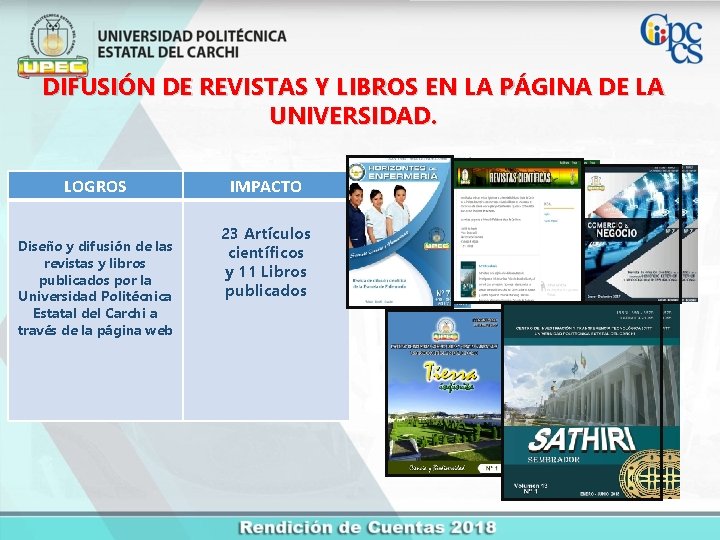Click the SATHIRI title text on cover
The height and width of the screenshot is (540, 720).
pos(581,440)
